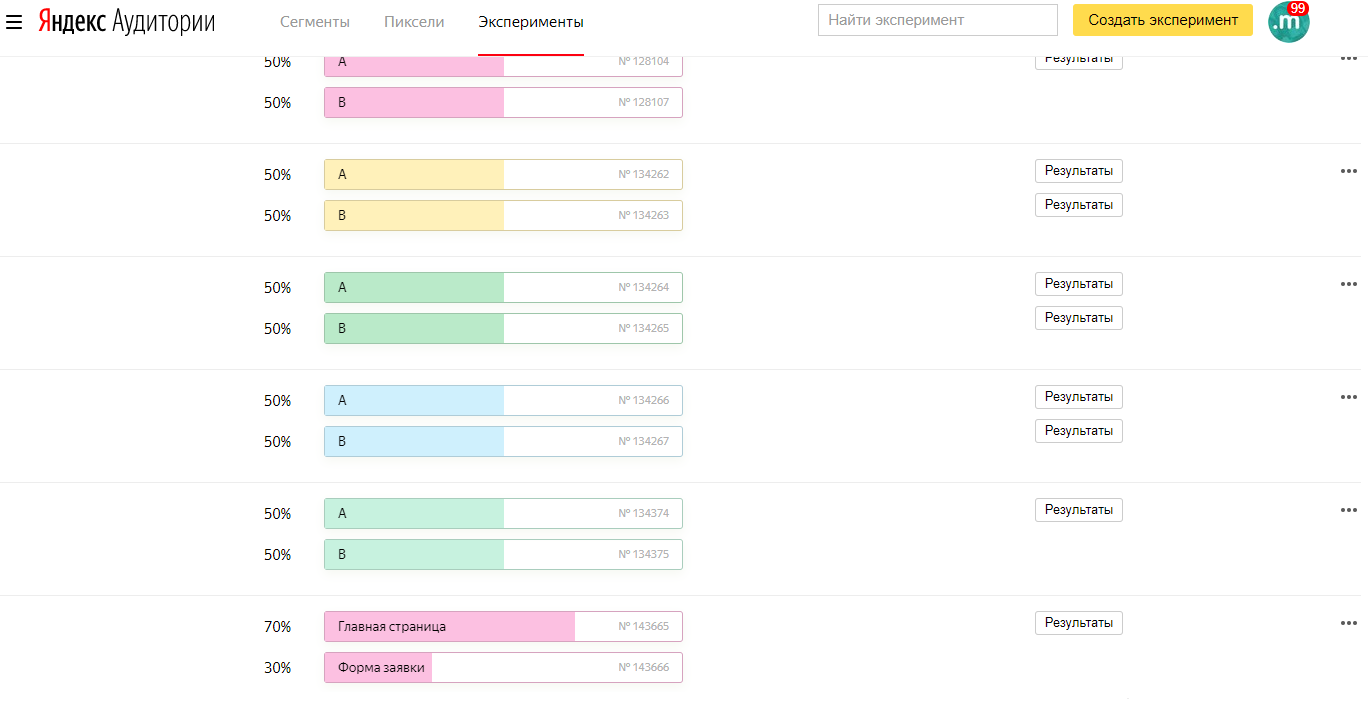
Task: Click the pink Форма заявки 30% bar
Action: tap(503, 667)
